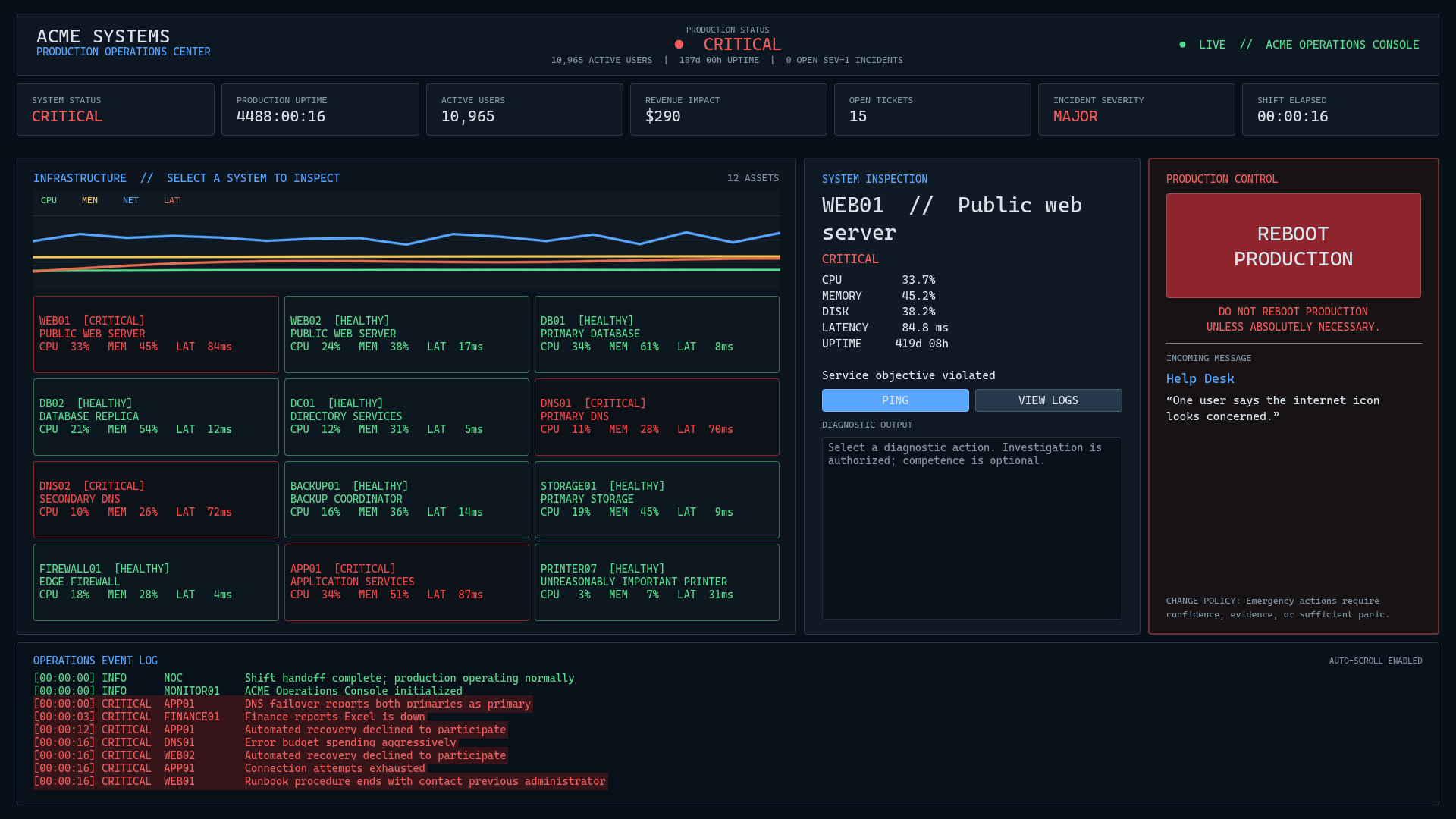
Task: Open the APP01 application services tile
Action: 406,582
